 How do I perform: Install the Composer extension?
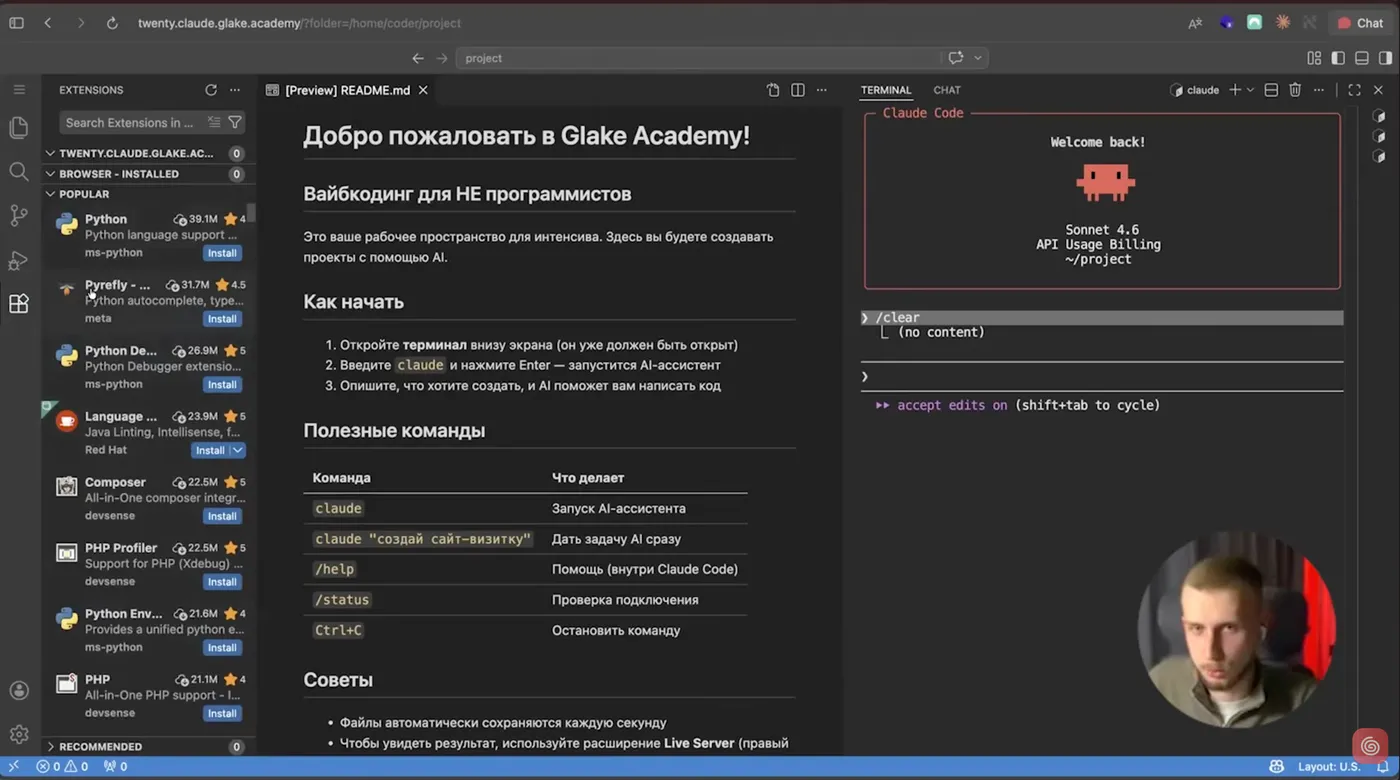[222, 516]
